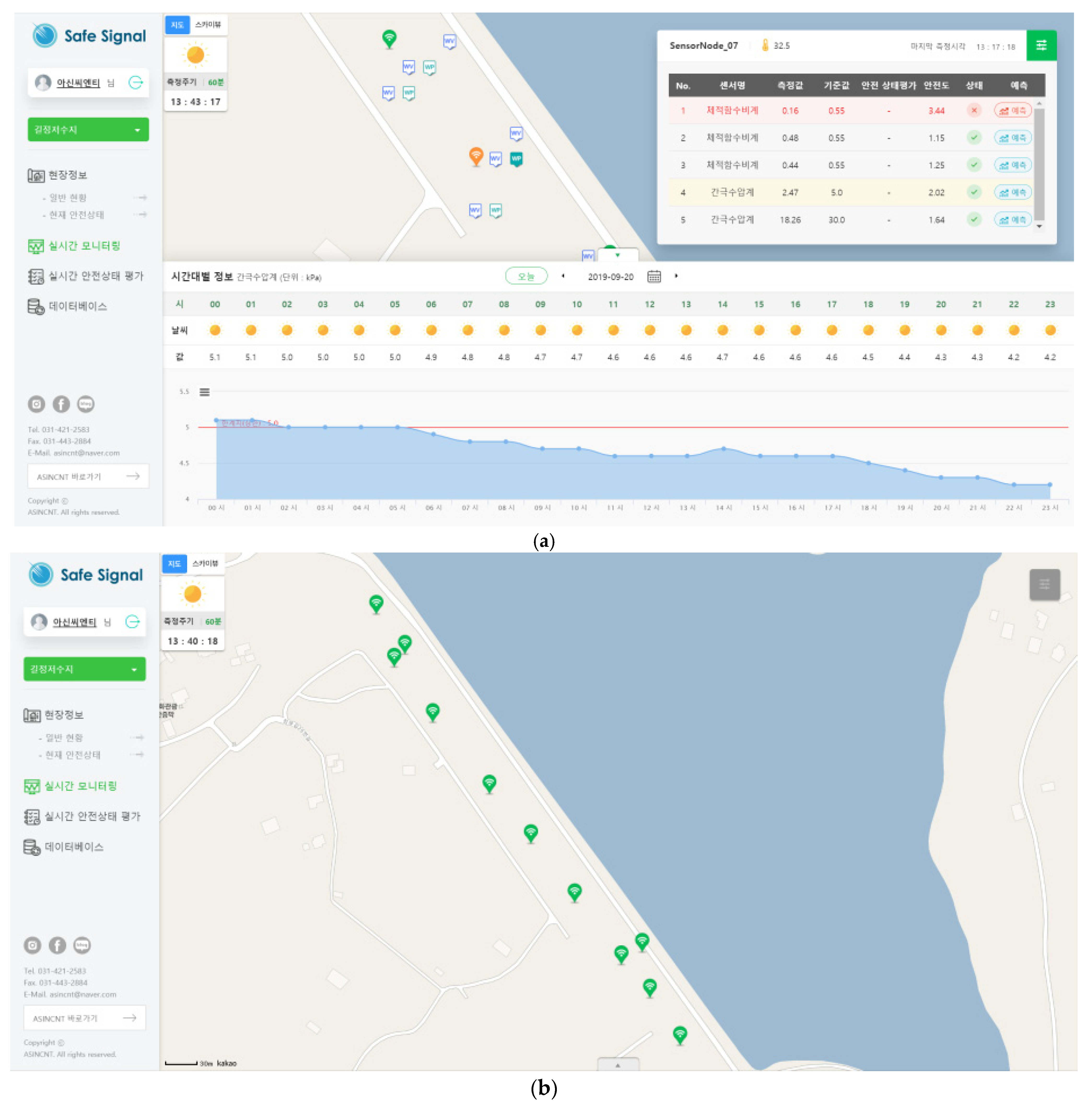Open the calendar date picker icon
The image size is (1092, 1103).
click(x=654, y=277)
